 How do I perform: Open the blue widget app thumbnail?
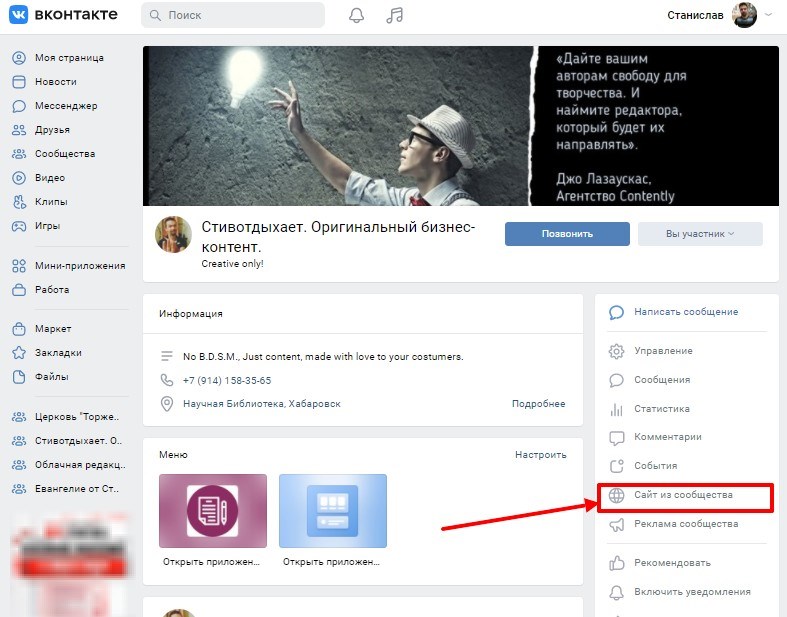333,511
